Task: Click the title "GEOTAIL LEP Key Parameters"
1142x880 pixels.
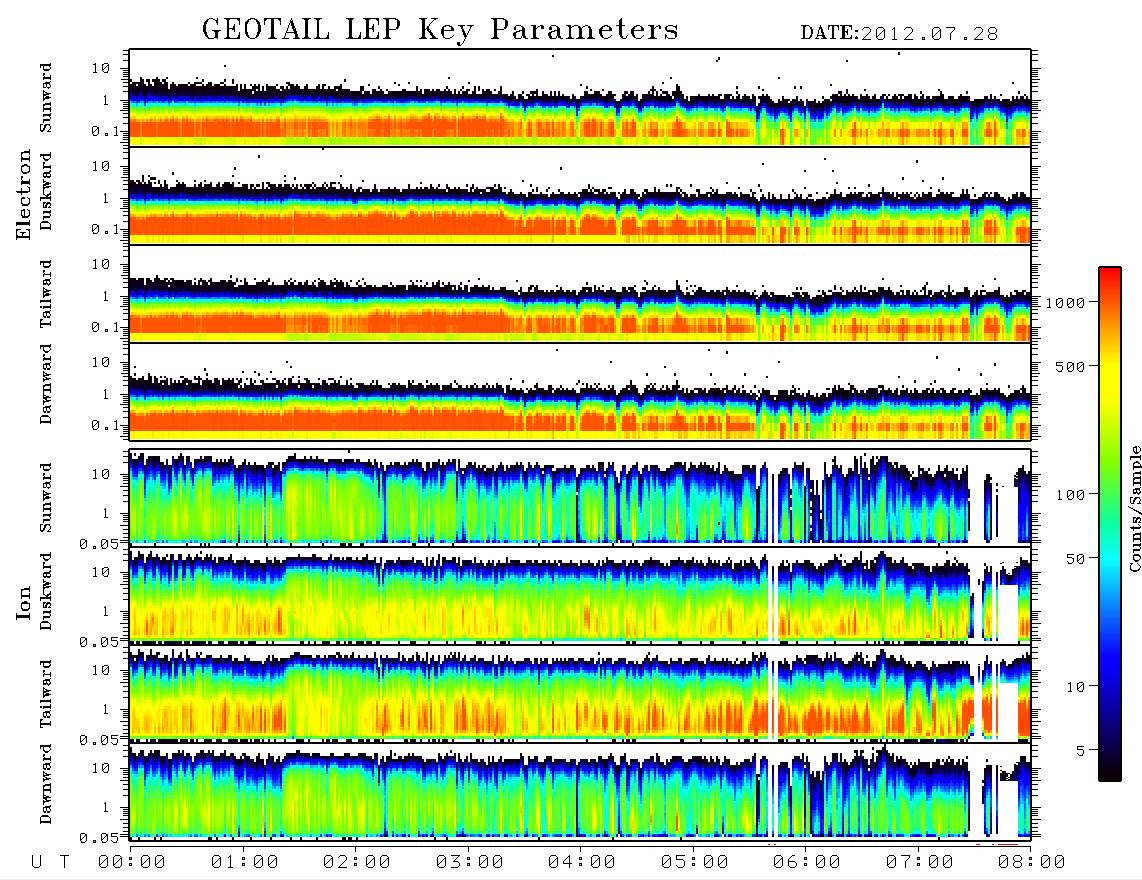Action: tap(440, 30)
